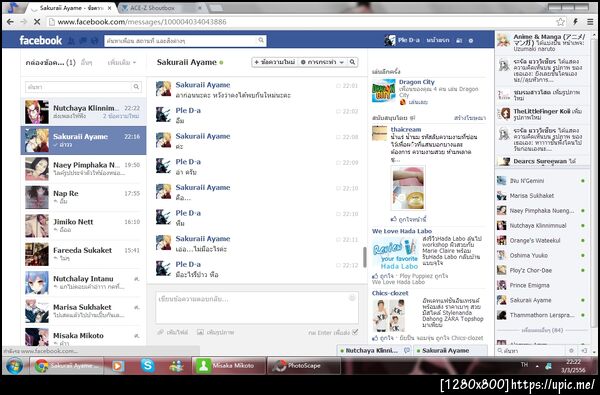The width and height of the screenshot is (600, 395).
Task: Expand เพิ่มเติม dropdown in inbox header
Action: click(122, 62)
